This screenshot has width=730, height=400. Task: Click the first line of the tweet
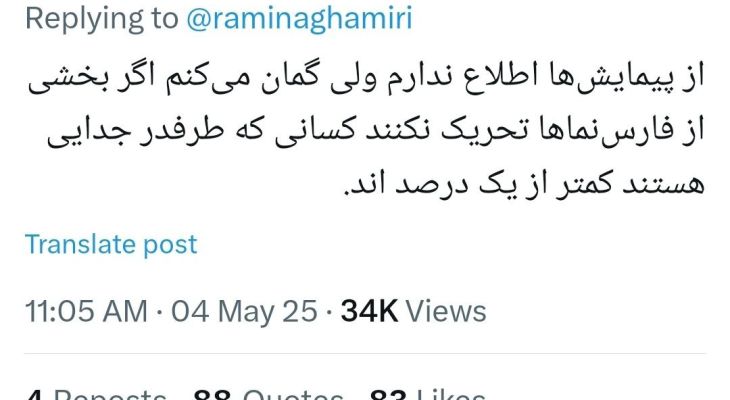click(x=366, y=77)
